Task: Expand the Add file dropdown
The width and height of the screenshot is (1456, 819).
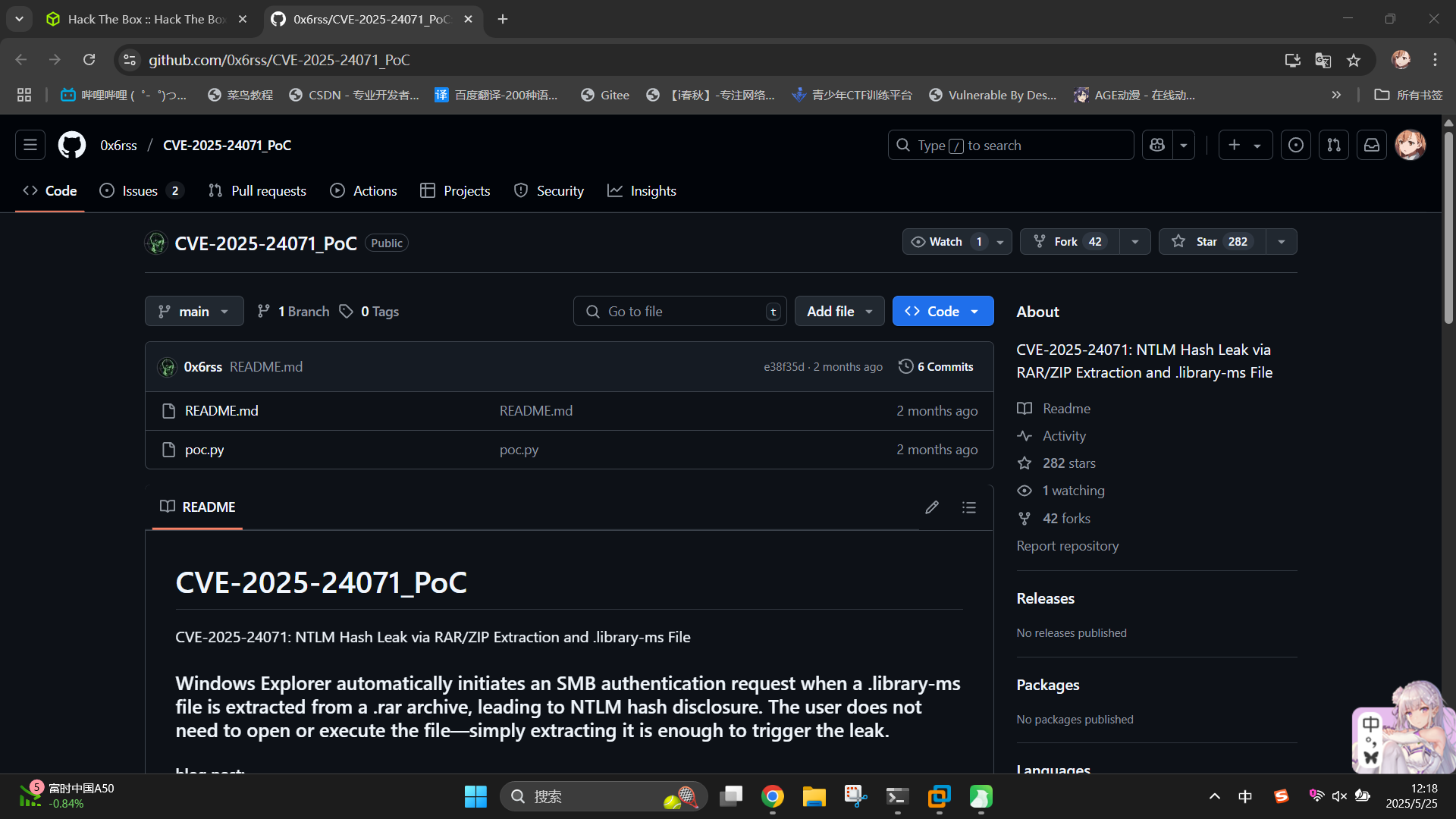Action: (839, 312)
